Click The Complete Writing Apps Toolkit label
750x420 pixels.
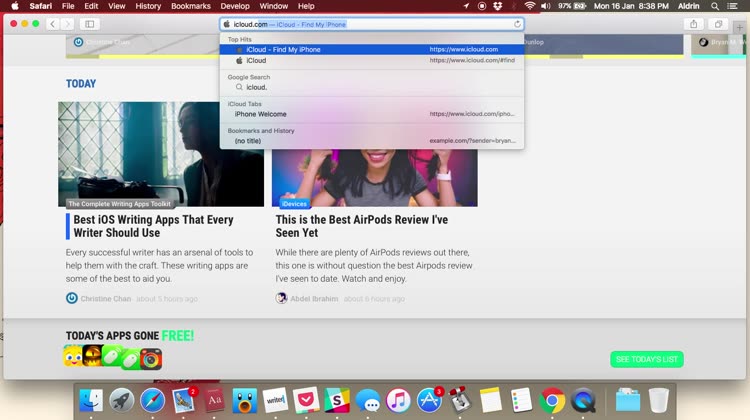[119, 204]
